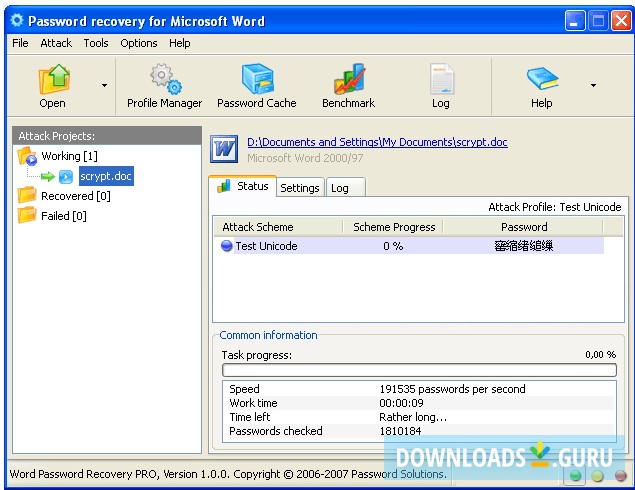Open the Help menu

tap(180, 43)
